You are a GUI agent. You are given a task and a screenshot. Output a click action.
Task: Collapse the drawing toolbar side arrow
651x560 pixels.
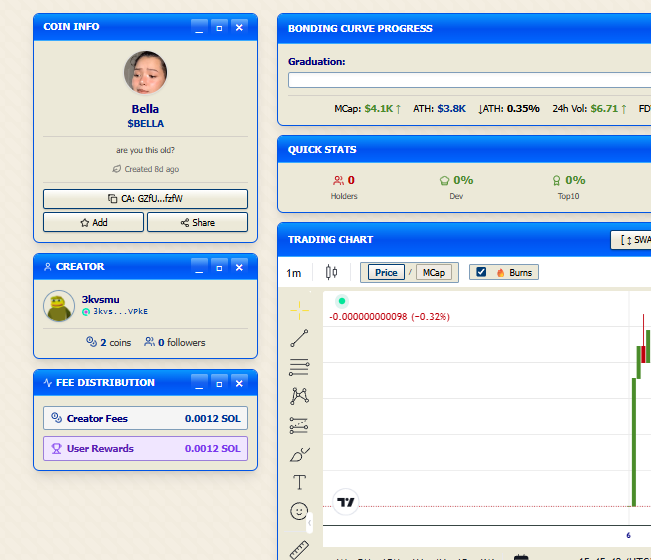310,522
